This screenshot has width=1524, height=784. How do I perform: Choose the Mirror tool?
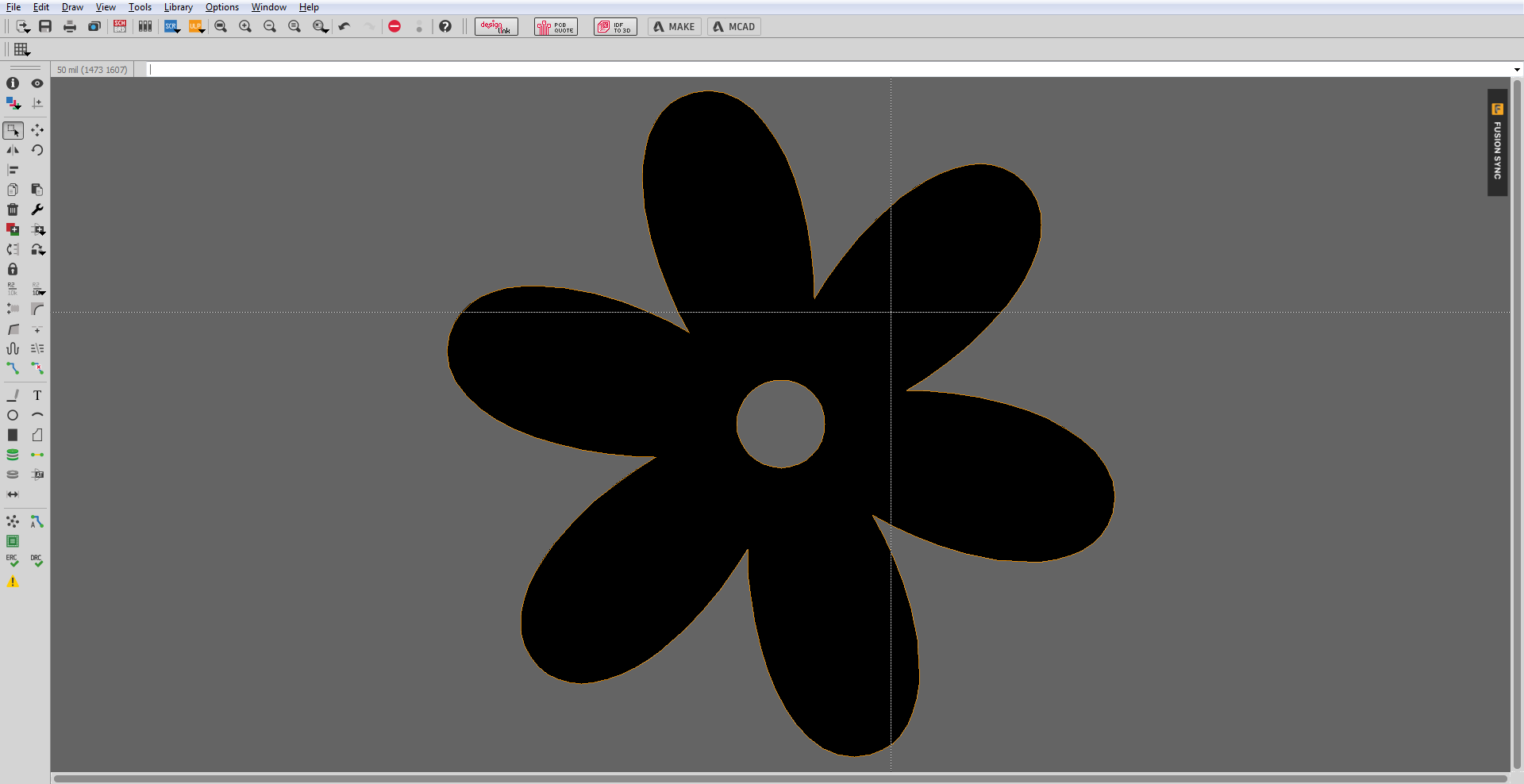pyautogui.click(x=13, y=150)
